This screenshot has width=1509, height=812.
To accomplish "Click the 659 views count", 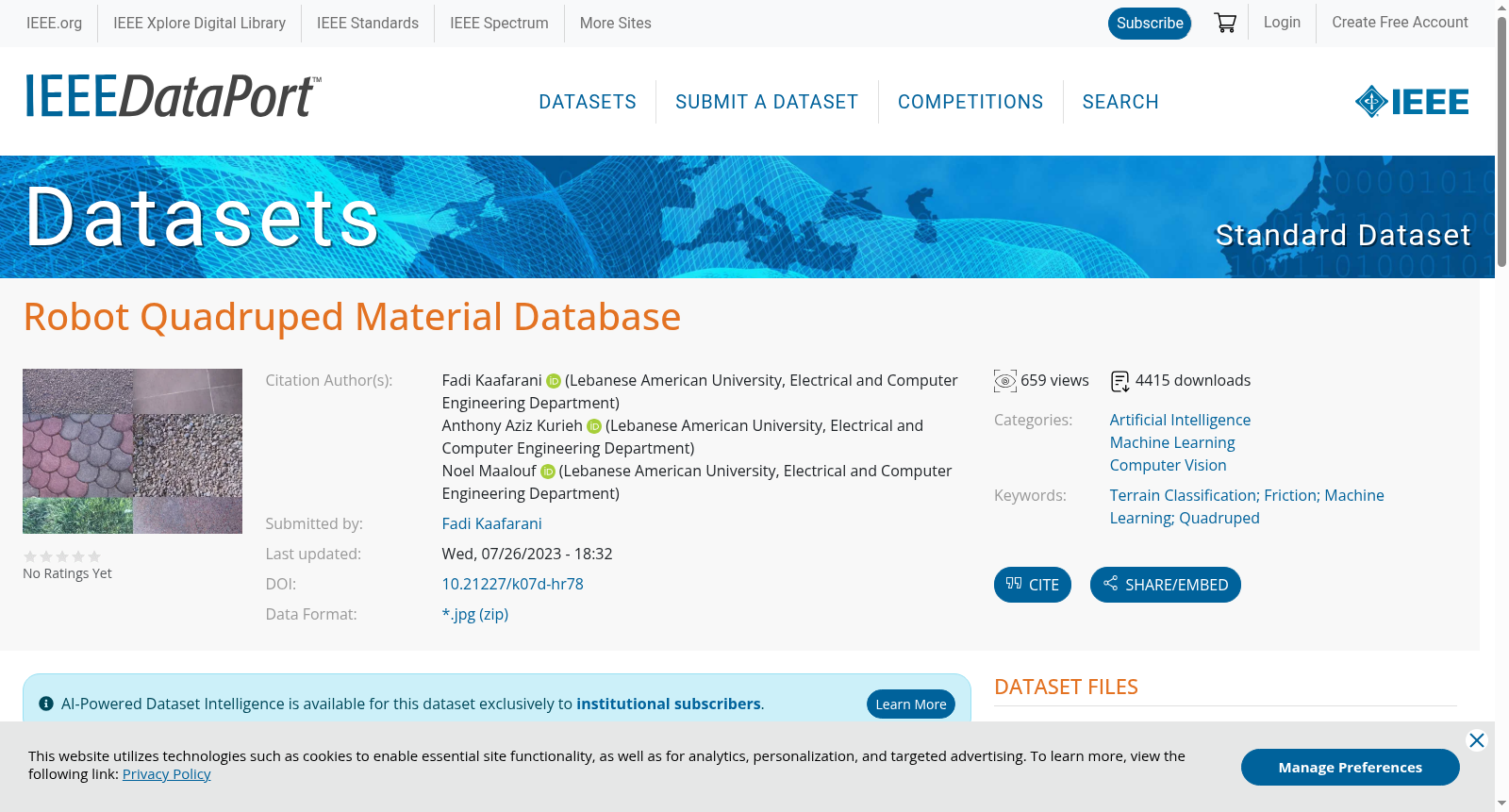I will coord(1054,380).
